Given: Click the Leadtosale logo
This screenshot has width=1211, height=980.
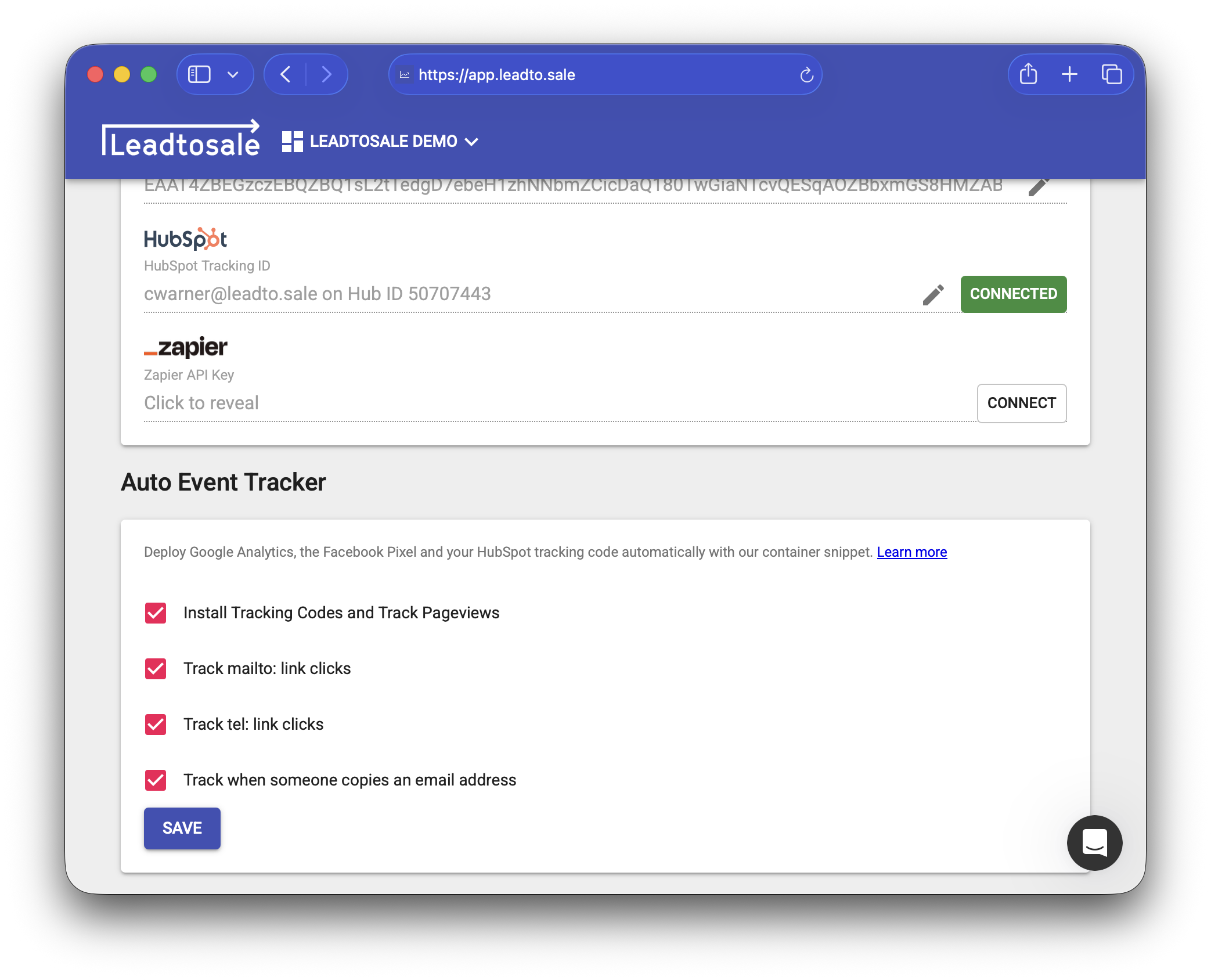Looking at the screenshot, I should (181, 139).
